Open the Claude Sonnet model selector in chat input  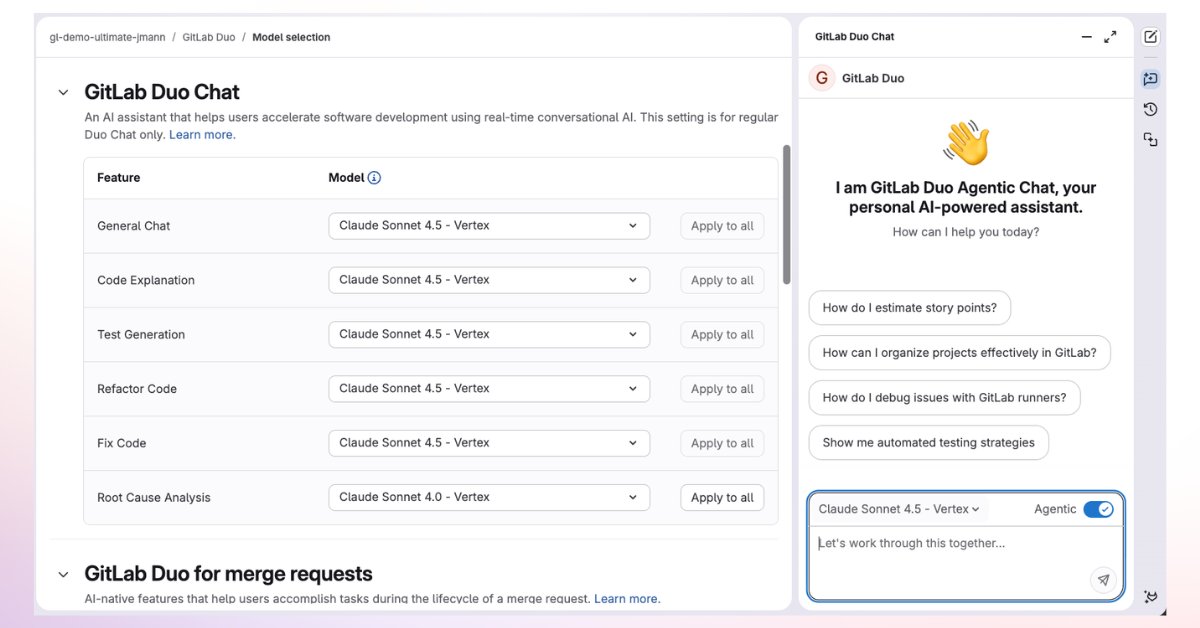(897, 509)
